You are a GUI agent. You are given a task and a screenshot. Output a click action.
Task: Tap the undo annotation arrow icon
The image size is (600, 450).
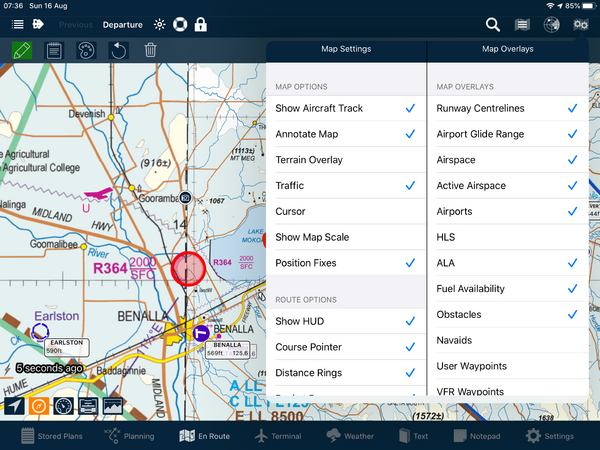[x=118, y=50]
